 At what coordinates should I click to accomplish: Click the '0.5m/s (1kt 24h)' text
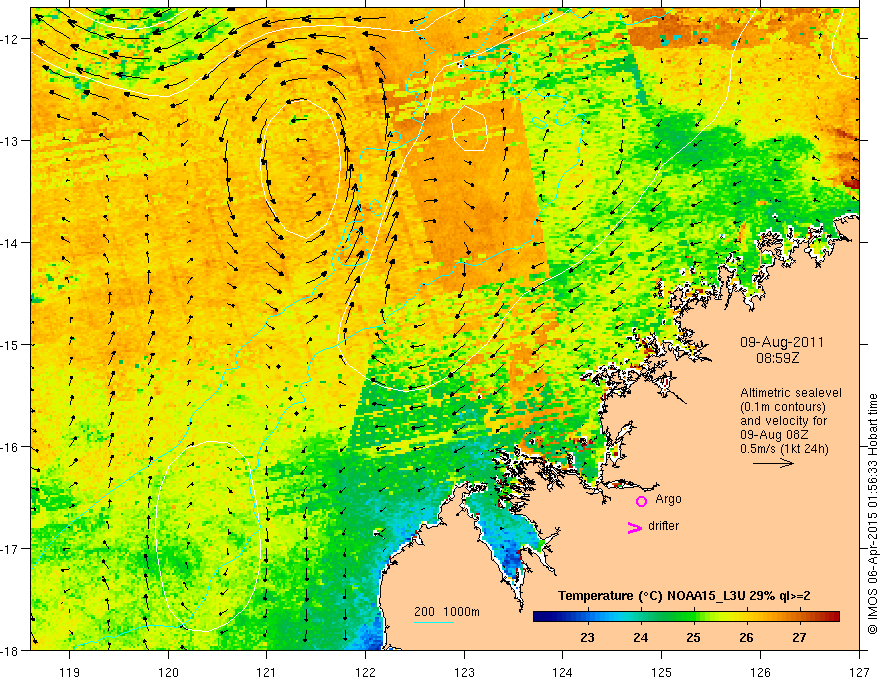click(784, 449)
